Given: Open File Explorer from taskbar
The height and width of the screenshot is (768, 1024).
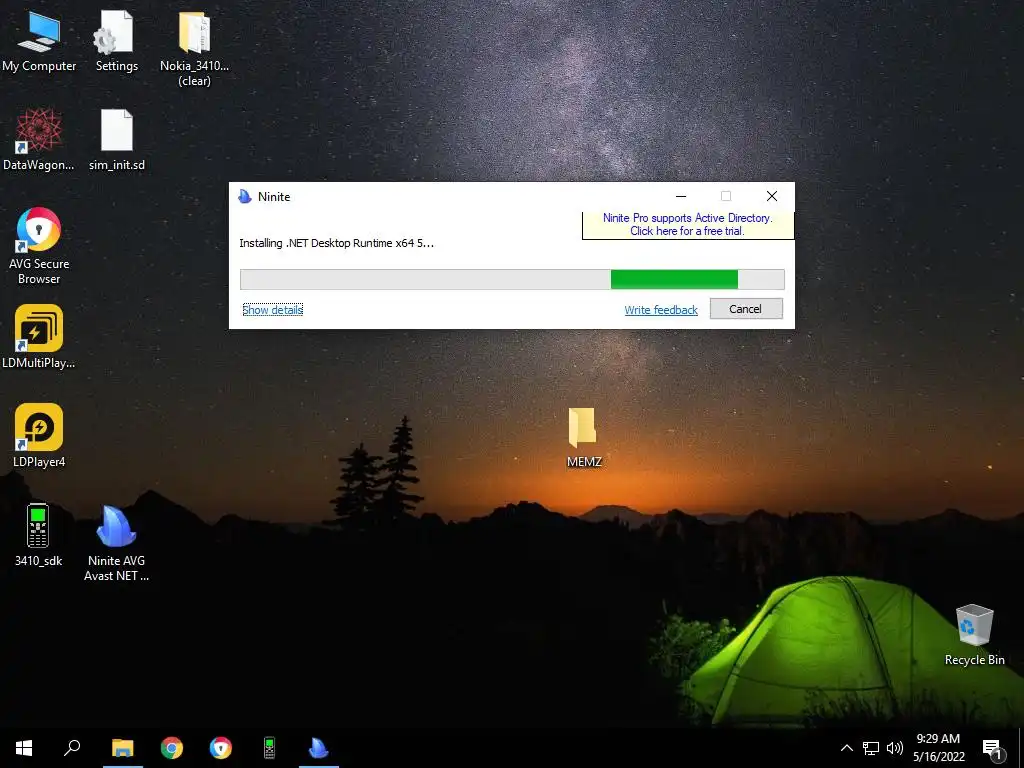Looking at the screenshot, I should click(122, 748).
